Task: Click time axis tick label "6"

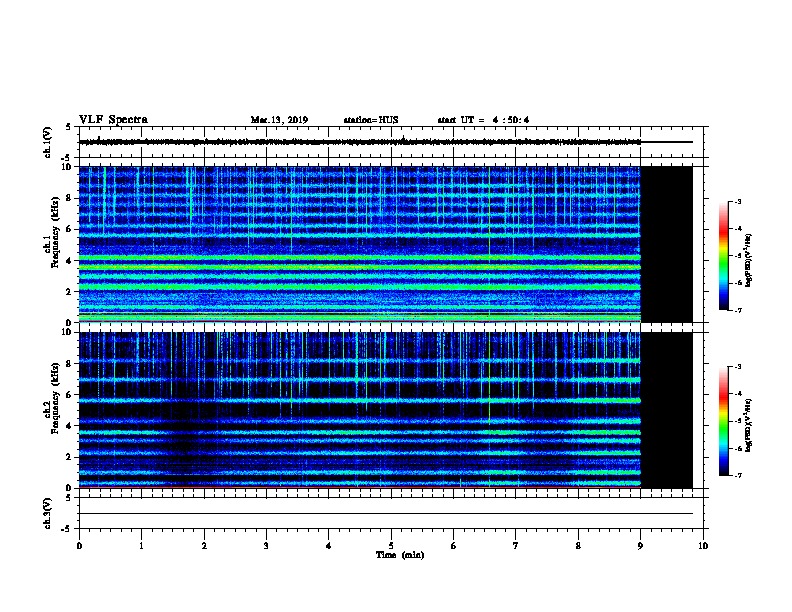Action: coord(453,546)
